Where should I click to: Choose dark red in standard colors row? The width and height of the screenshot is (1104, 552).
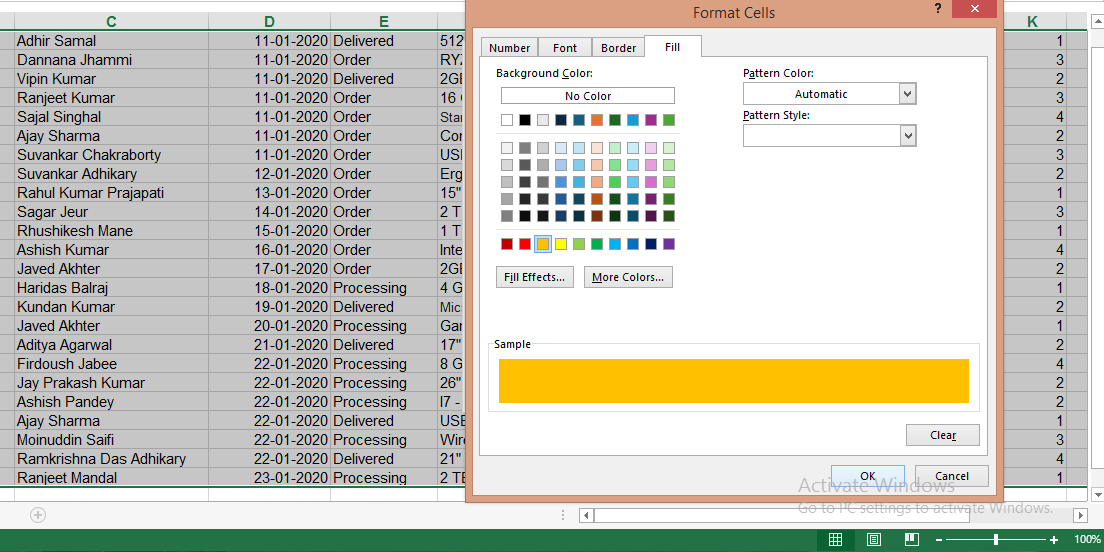[x=507, y=244]
